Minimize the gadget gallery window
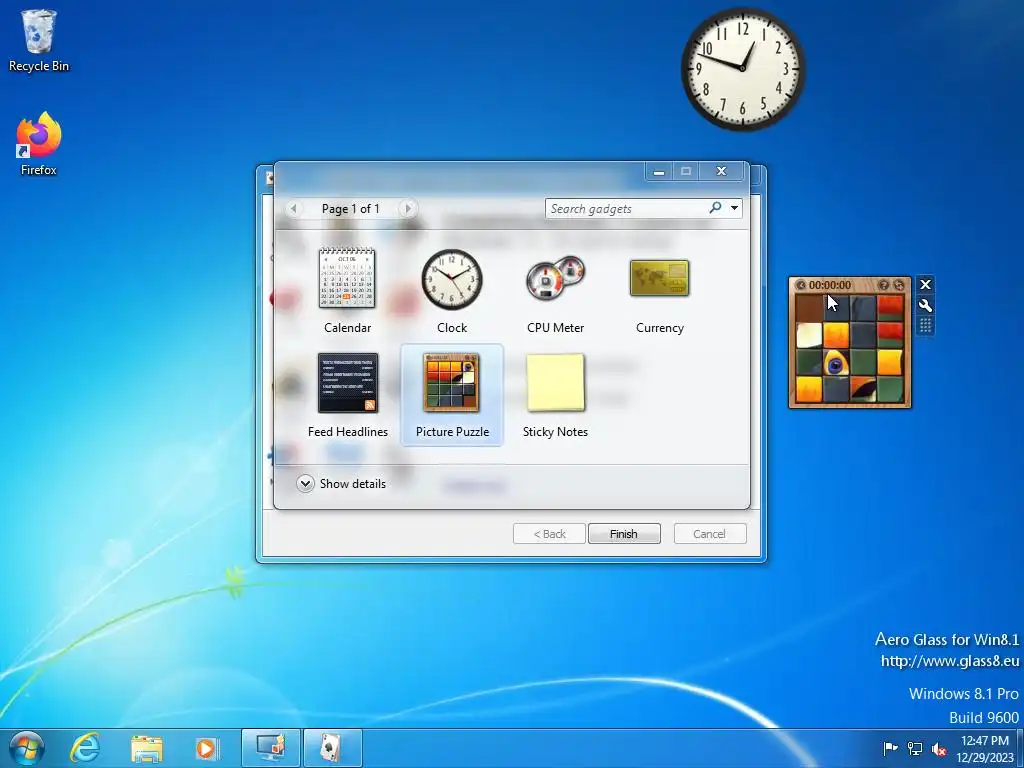 (x=659, y=171)
